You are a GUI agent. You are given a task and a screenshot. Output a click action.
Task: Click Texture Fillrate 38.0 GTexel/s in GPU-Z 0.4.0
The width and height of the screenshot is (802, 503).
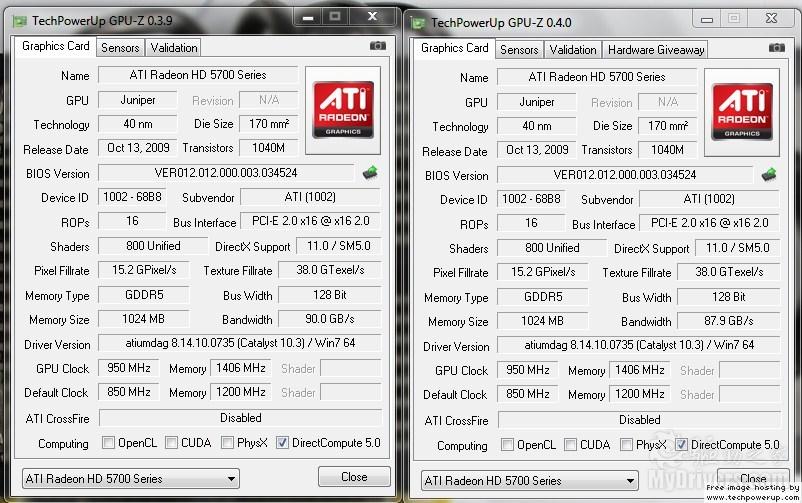click(x=729, y=272)
